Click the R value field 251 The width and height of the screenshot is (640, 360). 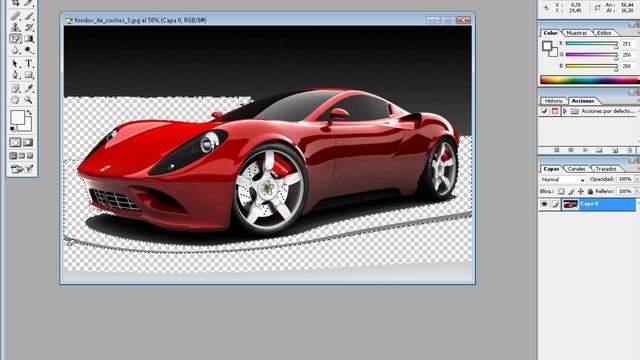(x=627, y=44)
